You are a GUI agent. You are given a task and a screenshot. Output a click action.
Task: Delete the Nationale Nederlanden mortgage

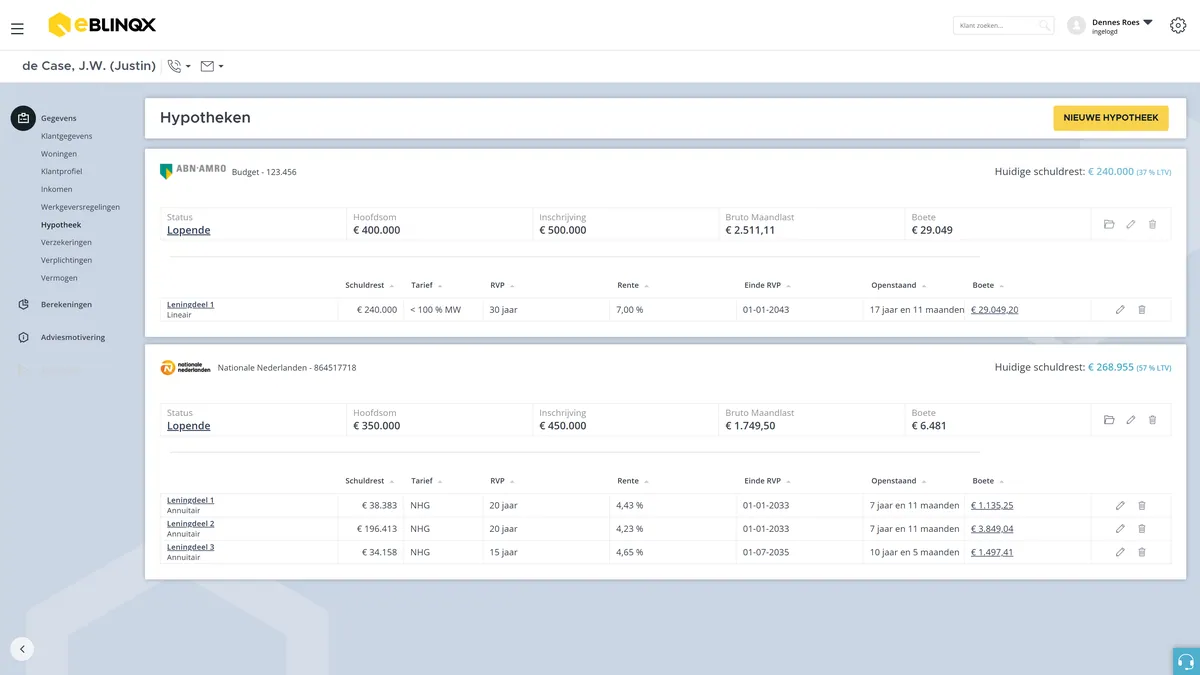tap(1152, 420)
